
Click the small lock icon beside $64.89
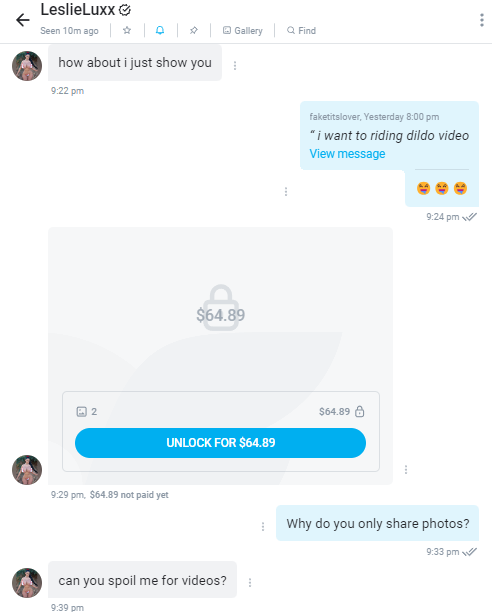coord(360,411)
